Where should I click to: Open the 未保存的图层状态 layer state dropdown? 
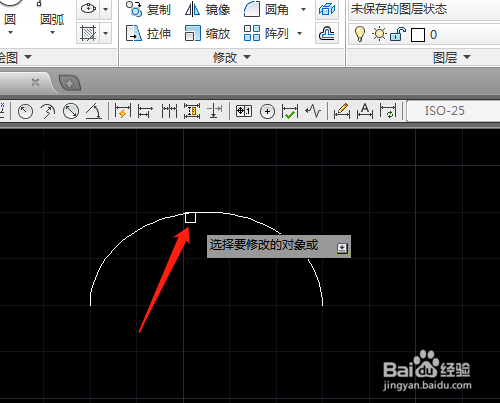[424, 10]
